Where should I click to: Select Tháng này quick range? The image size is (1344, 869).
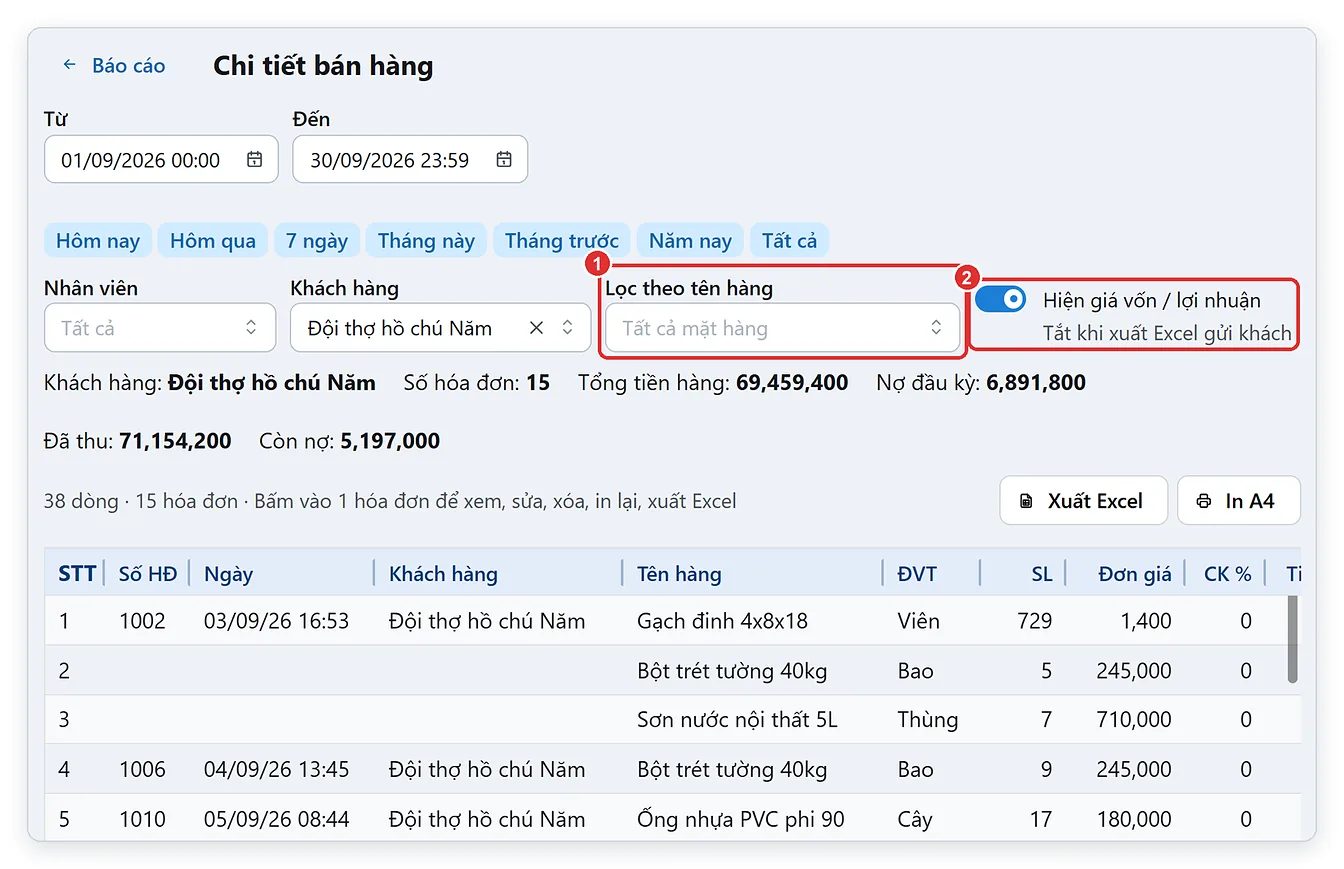point(426,241)
